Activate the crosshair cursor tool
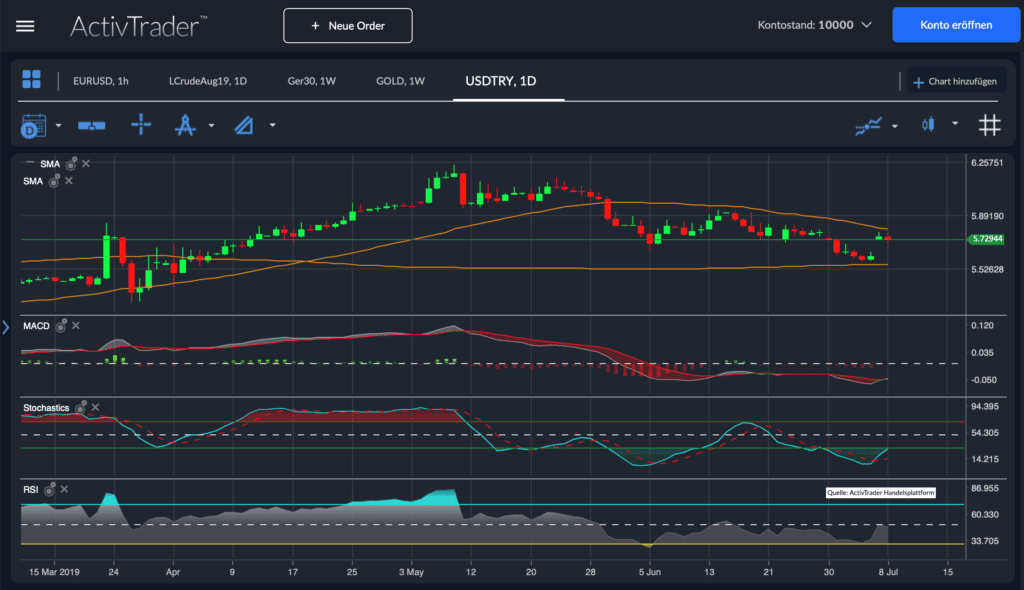This screenshot has height=590, width=1024. click(x=141, y=124)
